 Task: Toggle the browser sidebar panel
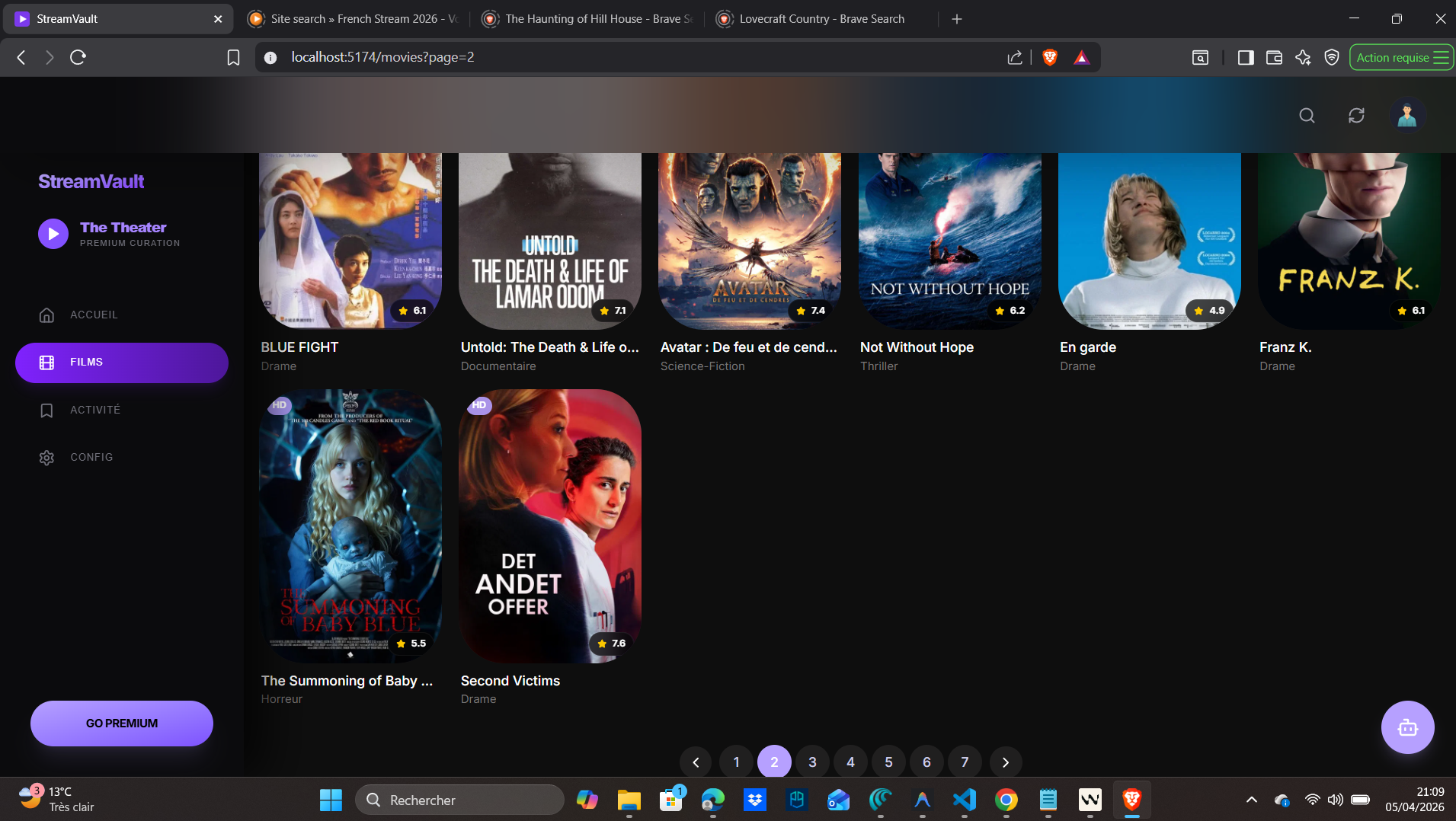click(x=1246, y=57)
